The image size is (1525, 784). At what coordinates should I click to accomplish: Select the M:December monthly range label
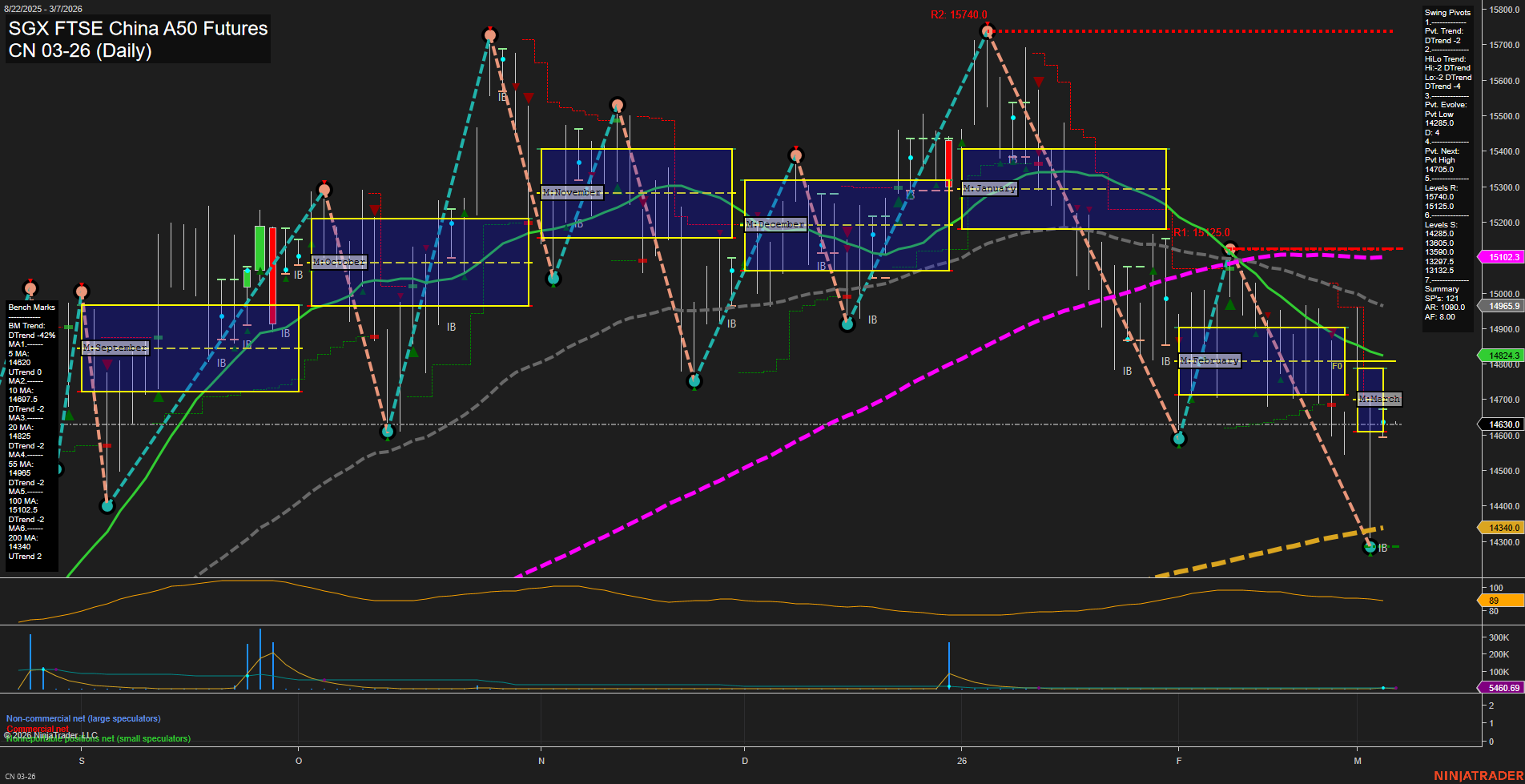(x=775, y=224)
